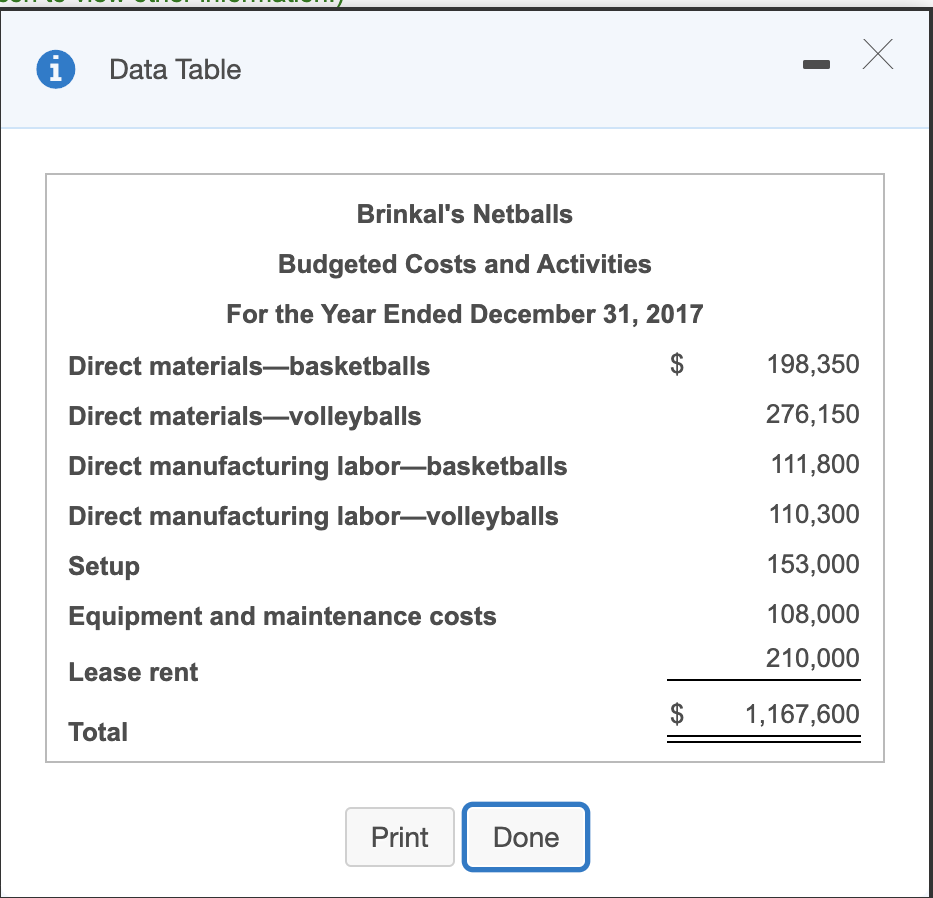933x898 pixels.
Task: Click the Brinkal's Netballs heading
Action: tap(463, 213)
